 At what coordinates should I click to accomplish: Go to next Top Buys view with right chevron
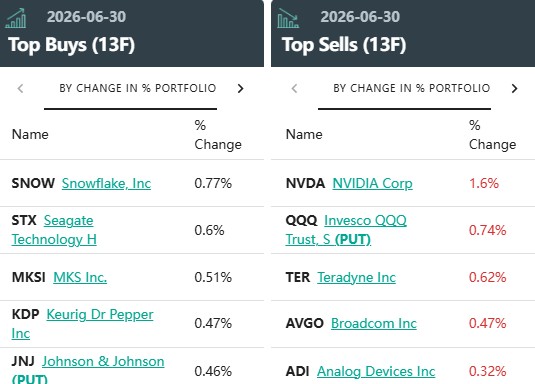click(x=241, y=88)
